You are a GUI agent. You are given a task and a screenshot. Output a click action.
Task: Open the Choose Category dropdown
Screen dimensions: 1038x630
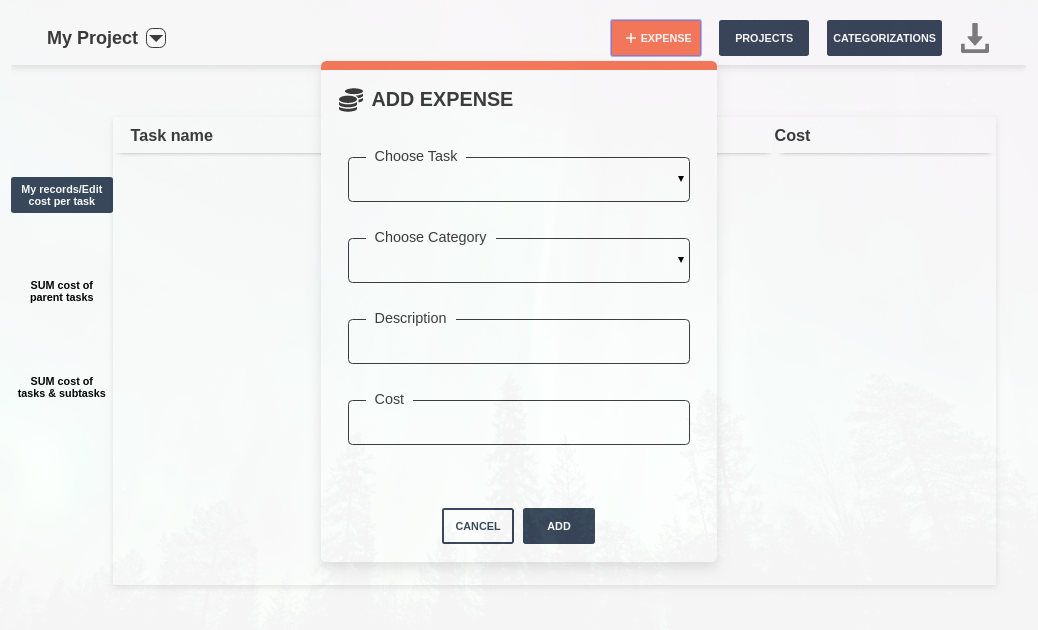[518, 261]
